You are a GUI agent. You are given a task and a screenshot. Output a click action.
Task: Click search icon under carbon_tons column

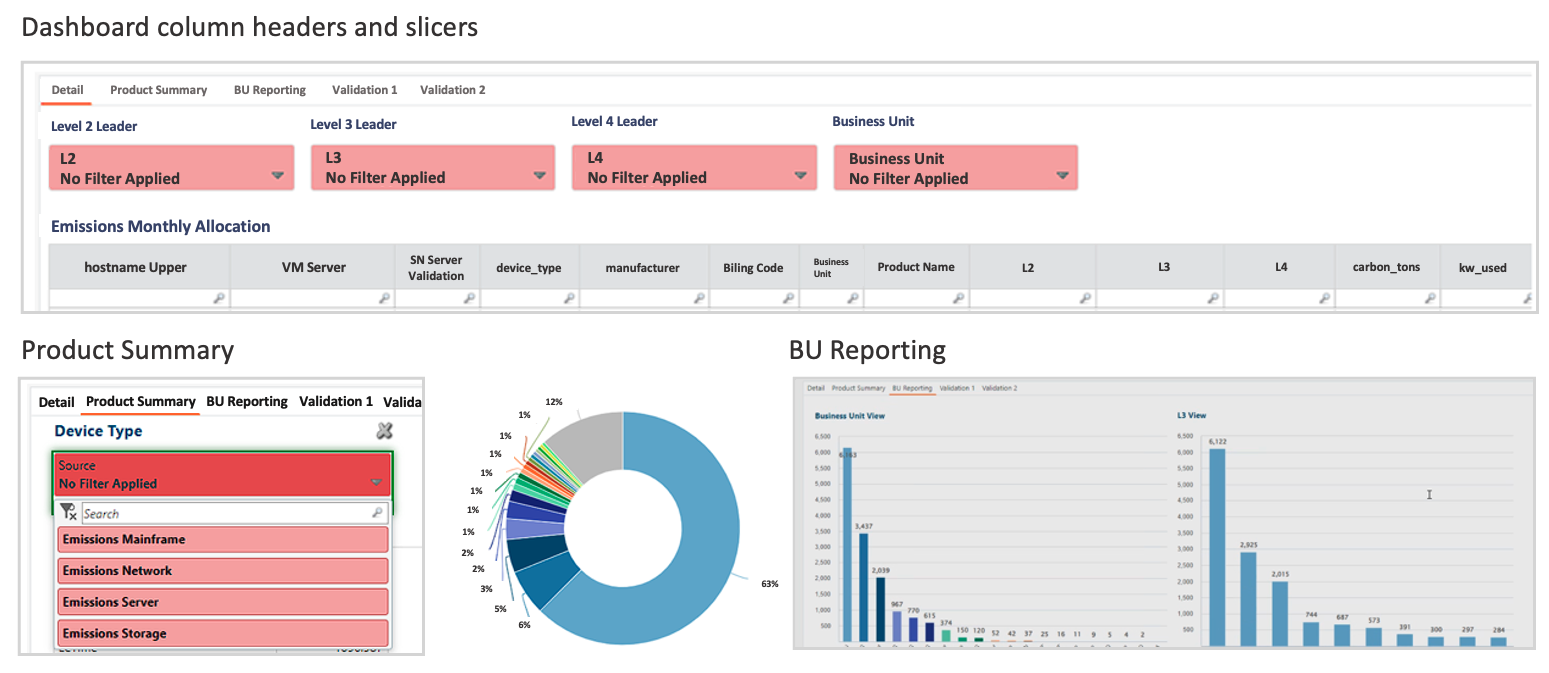(1430, 298)
